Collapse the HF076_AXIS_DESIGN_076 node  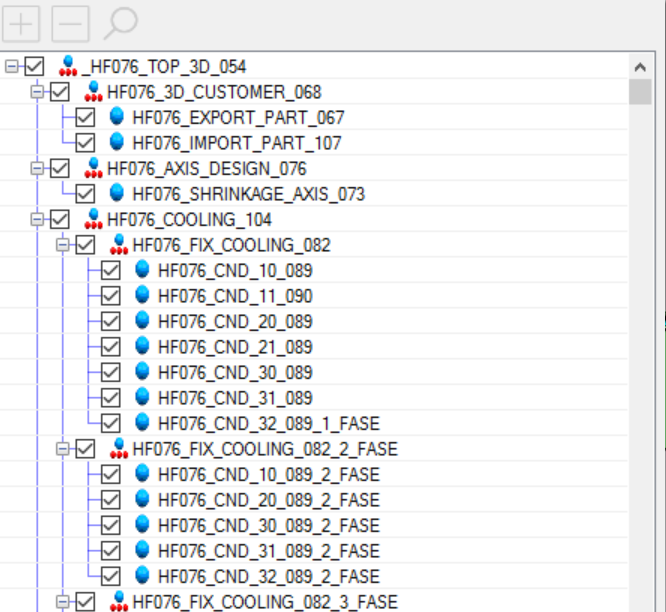tap(37, 169)
